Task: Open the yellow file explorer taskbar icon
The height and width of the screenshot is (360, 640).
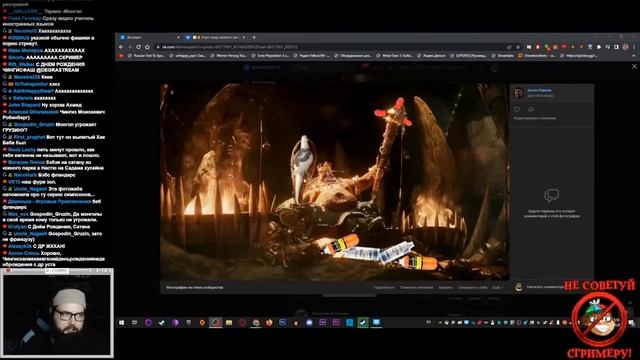Action: coord(229,322)
